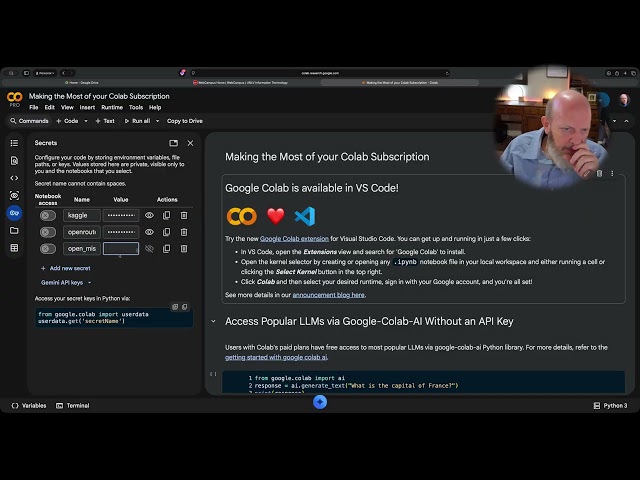The image size is (640, 480).
Task: Delete the open_mis secret
Action: (x=184, y=249)
